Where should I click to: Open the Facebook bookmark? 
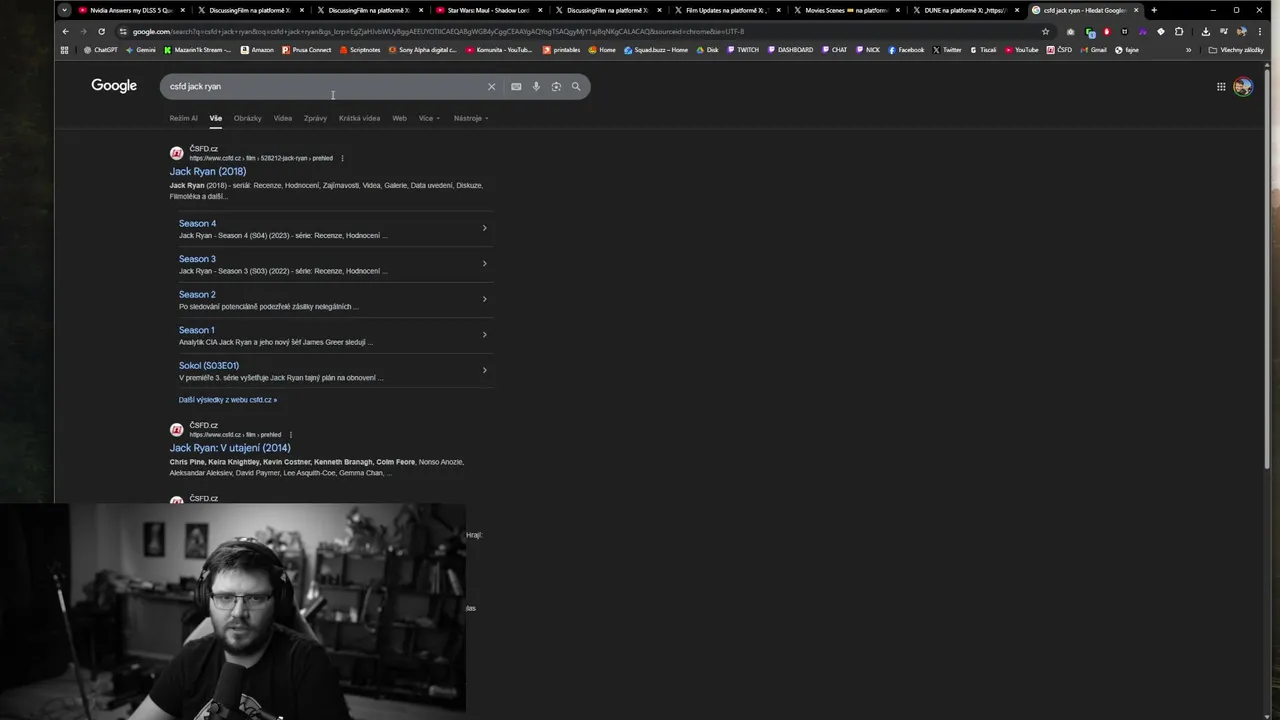point(906,50)
